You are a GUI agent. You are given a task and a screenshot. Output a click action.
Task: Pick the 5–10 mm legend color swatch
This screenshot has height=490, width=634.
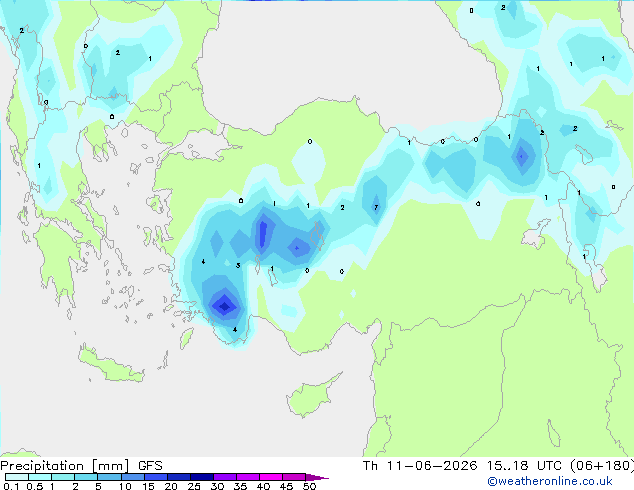(109, 477)
